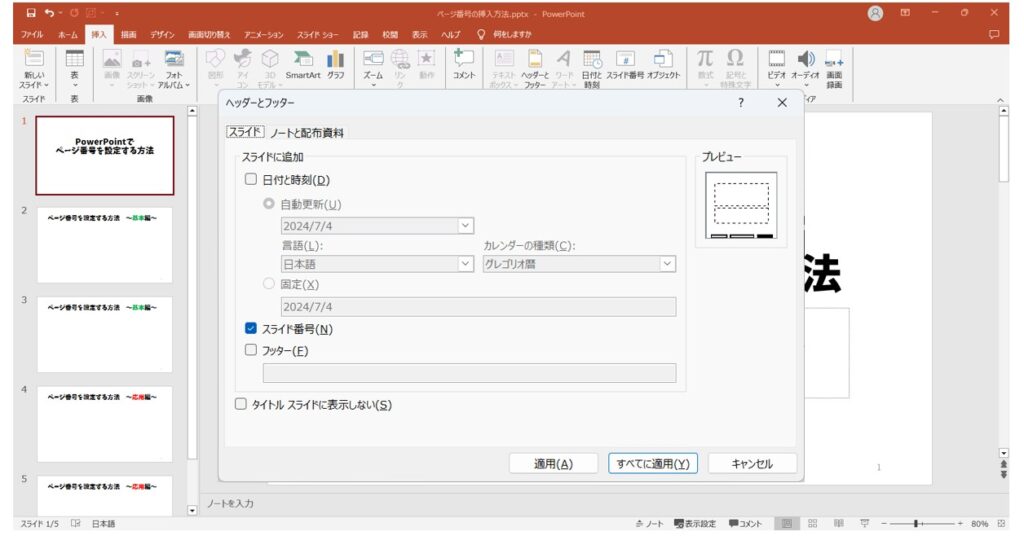Viewport: 1024px width, 536px height.
Task: Open comments pane icon at top right
Action: point(994,35)
